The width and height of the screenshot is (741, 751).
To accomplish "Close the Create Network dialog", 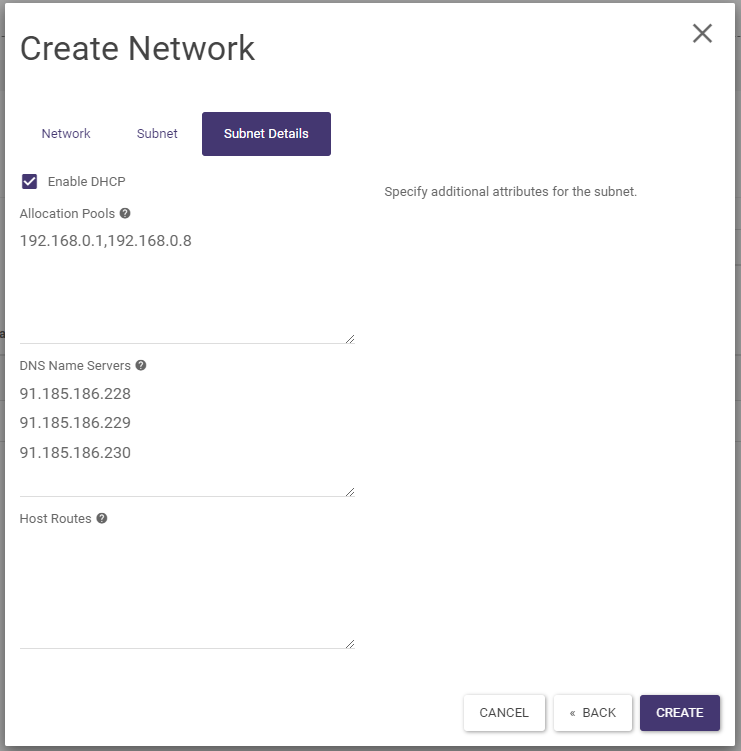I will pos(702,33).
